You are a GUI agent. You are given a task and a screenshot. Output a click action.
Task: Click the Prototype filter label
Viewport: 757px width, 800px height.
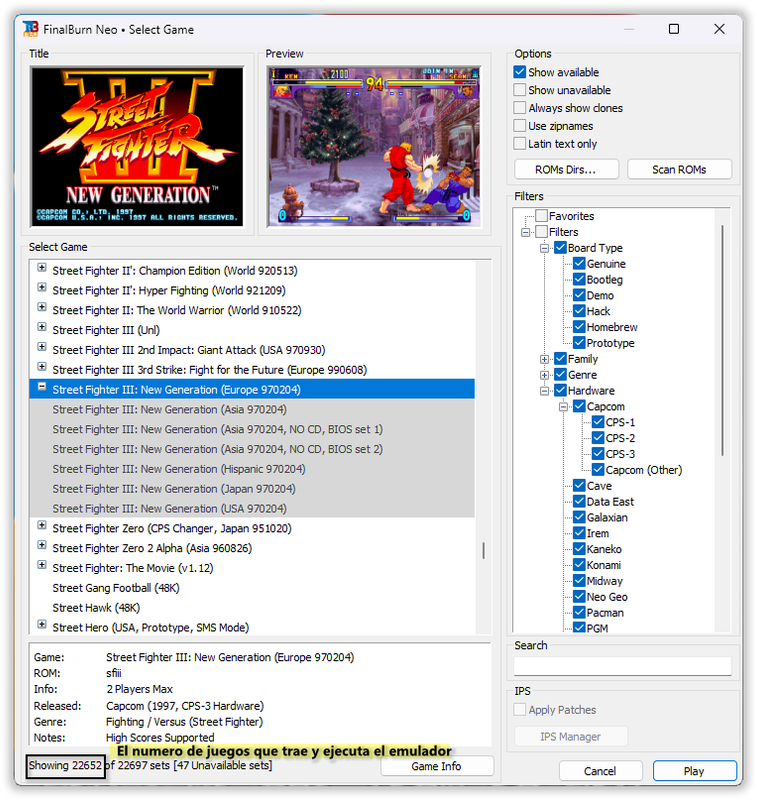(x=611, y=343)
